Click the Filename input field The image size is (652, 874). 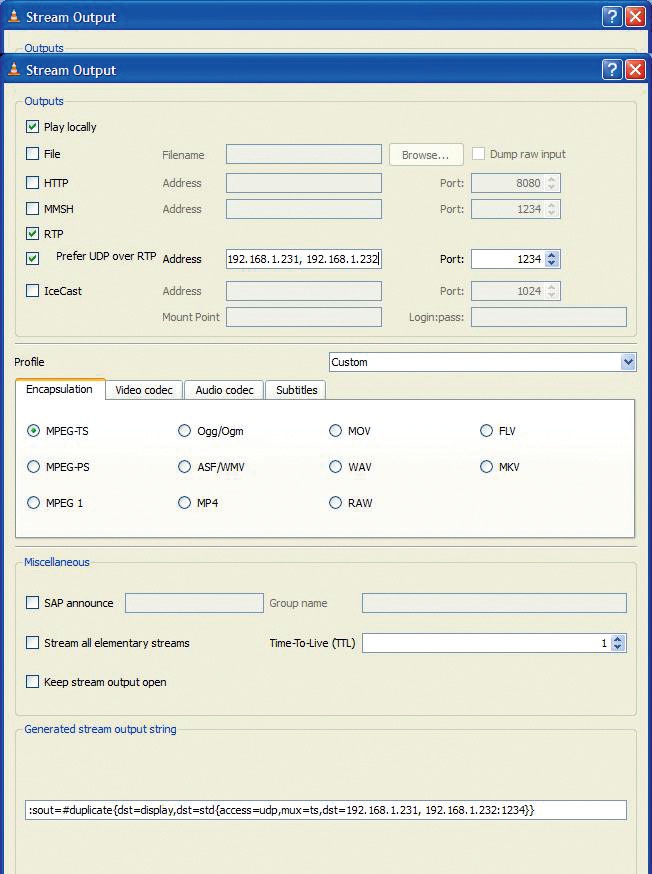coord(304,154)
